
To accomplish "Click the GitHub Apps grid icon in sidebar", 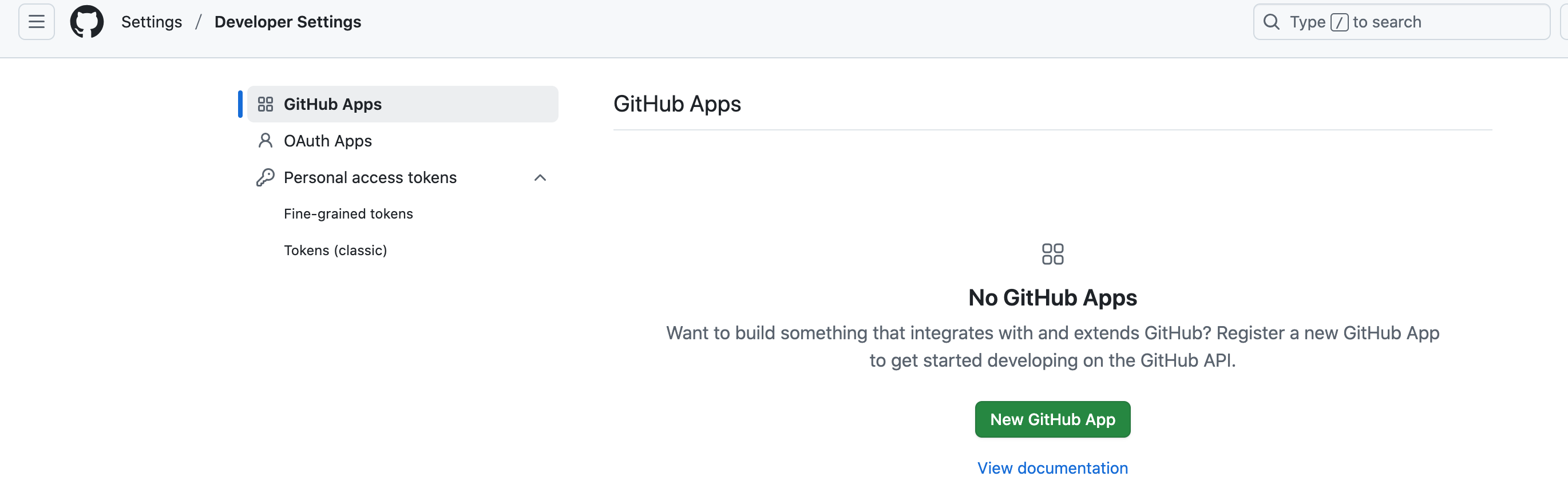I will pos(266,104).
